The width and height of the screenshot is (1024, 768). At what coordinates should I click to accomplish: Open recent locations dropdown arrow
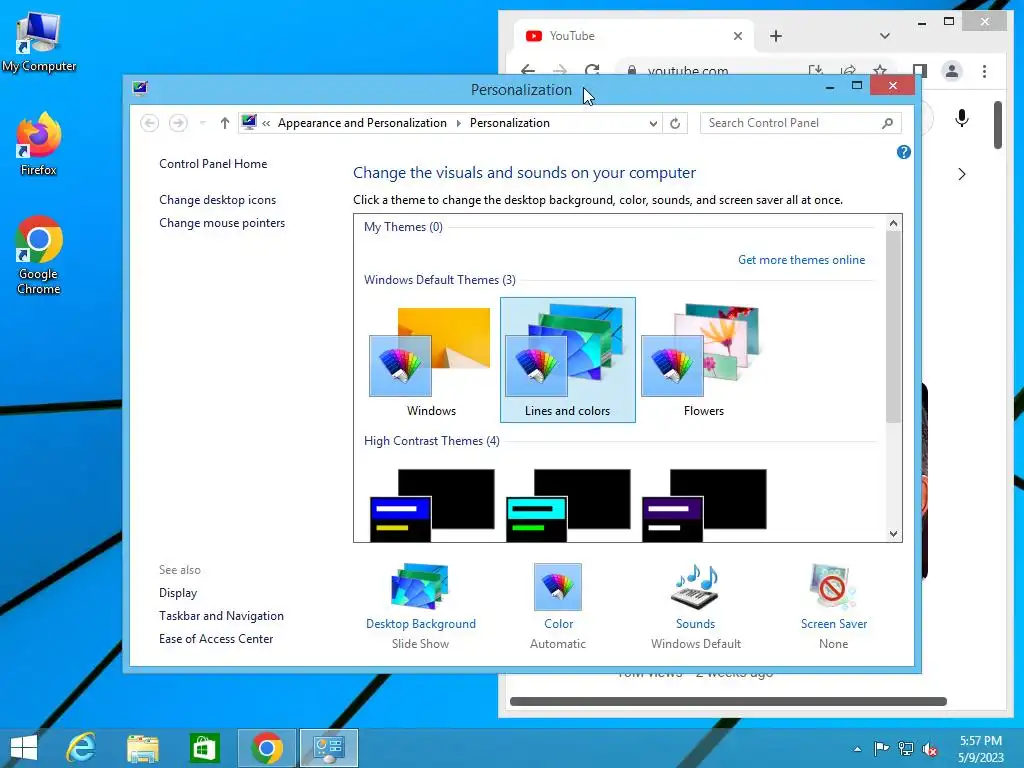click(x=202, y=123)
